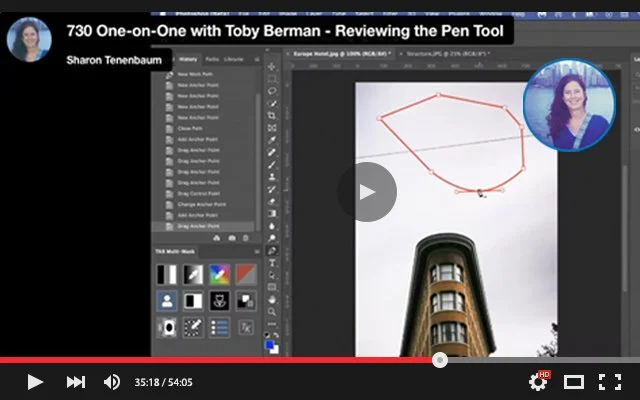Switch to the Libraries panel tab

[x=233, y=59]
